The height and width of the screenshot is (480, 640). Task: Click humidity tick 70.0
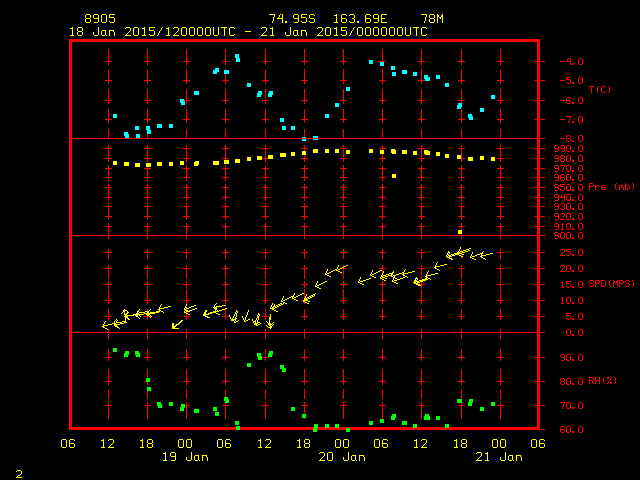click(x=571, y=406)
